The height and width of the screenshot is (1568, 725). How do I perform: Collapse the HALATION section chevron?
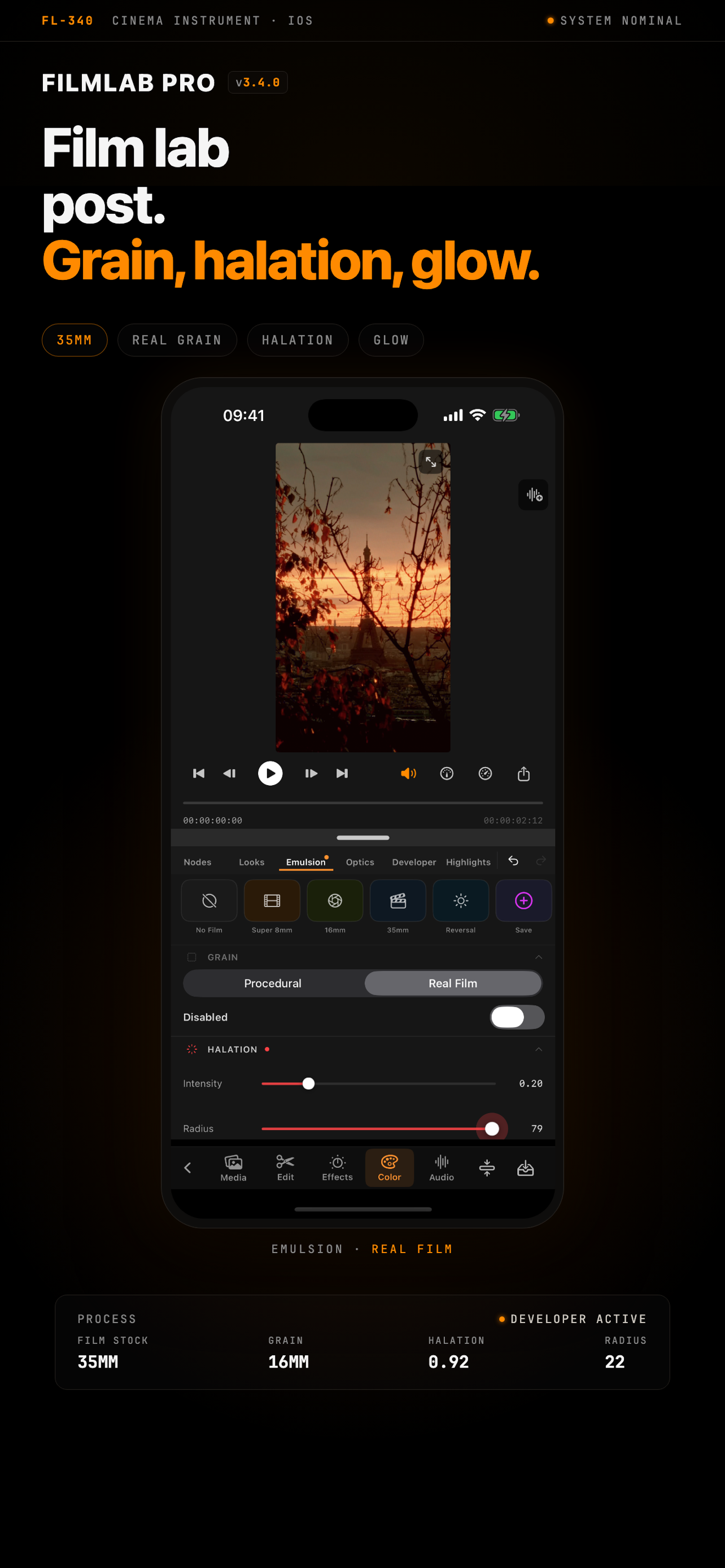(539, 1049)
